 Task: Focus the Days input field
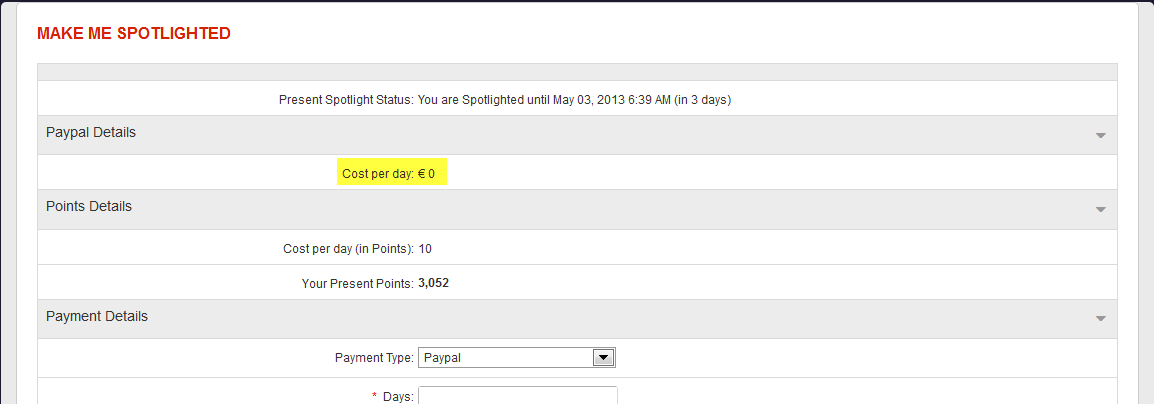pos(517,396)
